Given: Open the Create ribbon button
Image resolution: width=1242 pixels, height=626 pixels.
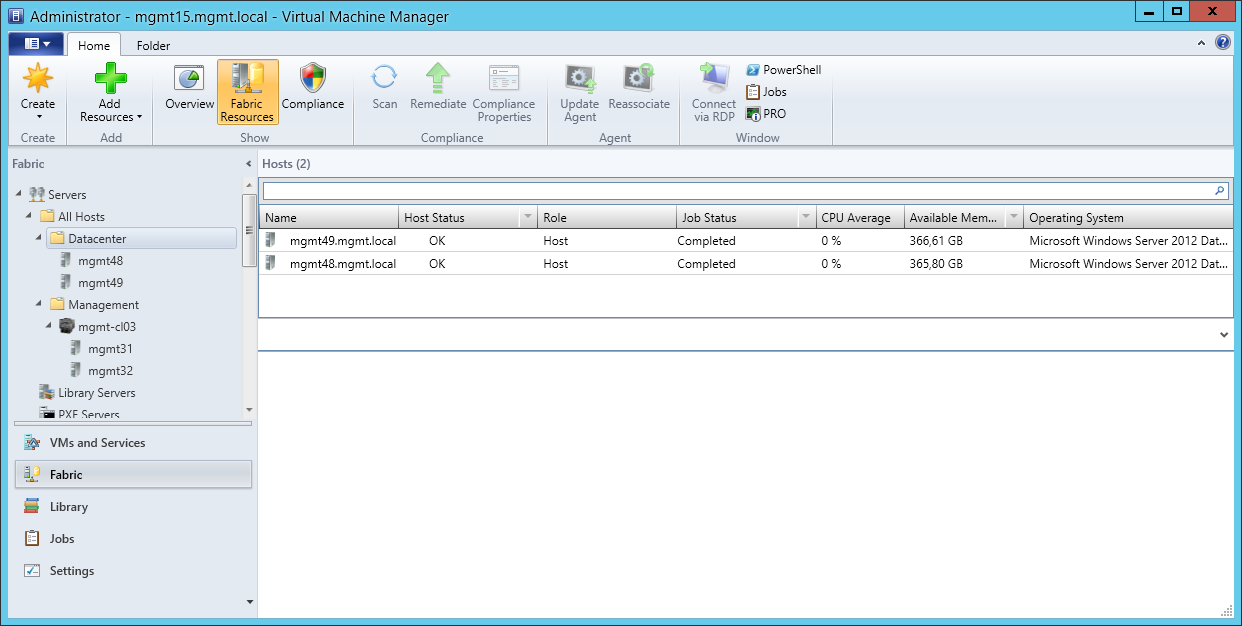Looking at the screenshot, I should [x=38, y=92].
